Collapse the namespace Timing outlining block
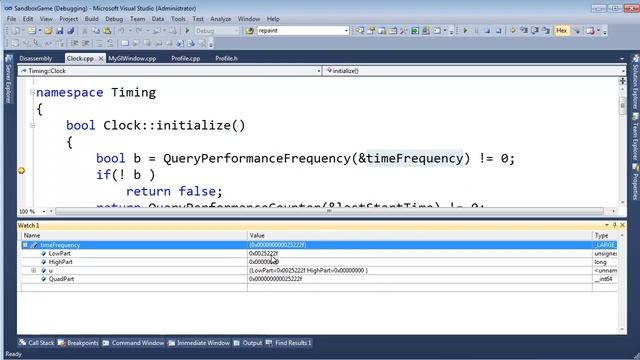Viewport: 640px width, 360px height. coord(32,93)
